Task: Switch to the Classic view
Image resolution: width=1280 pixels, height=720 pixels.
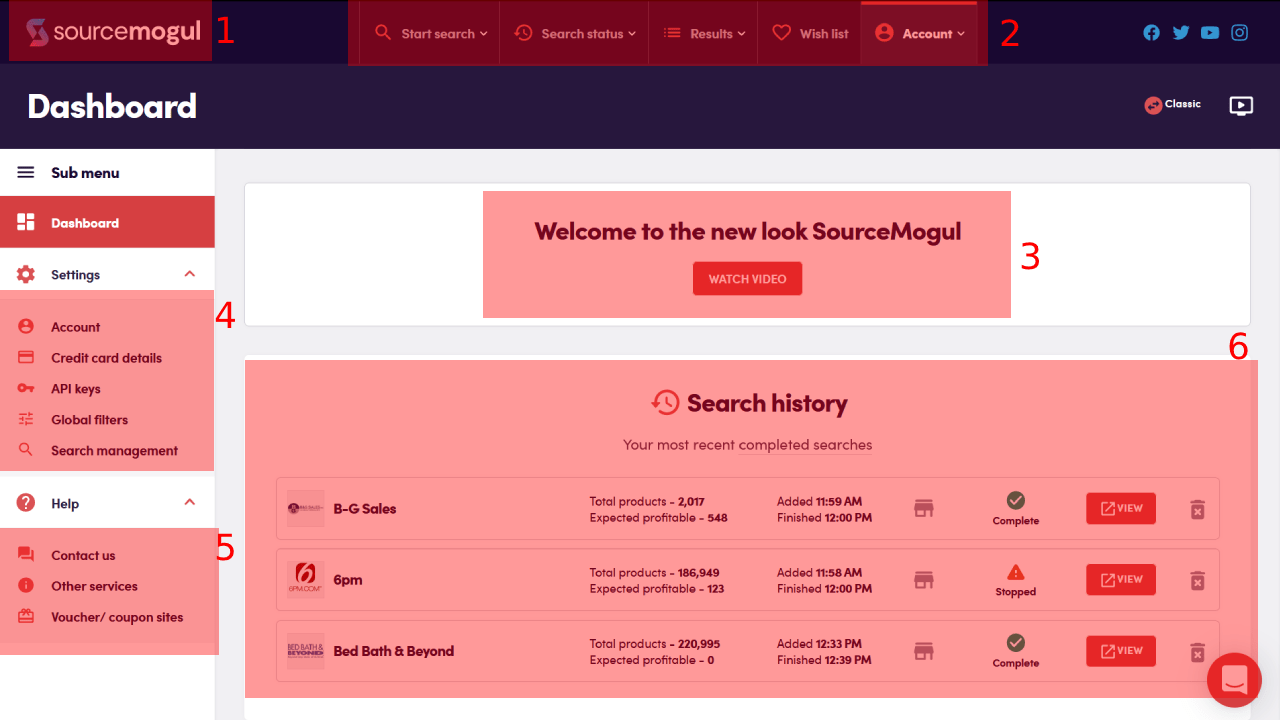Action: pos(1173,104)
